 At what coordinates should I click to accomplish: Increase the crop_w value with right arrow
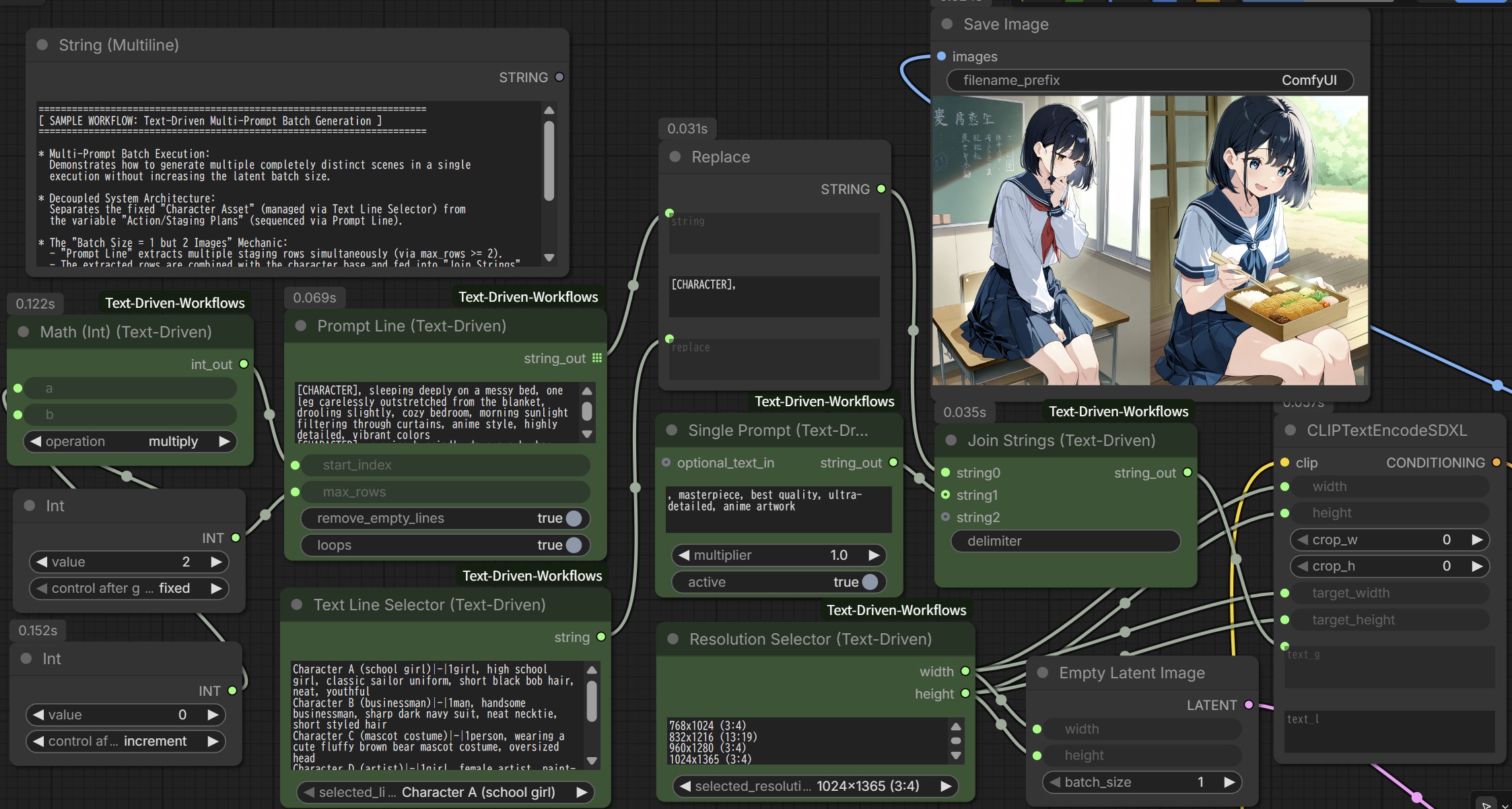click(1477, 540)
